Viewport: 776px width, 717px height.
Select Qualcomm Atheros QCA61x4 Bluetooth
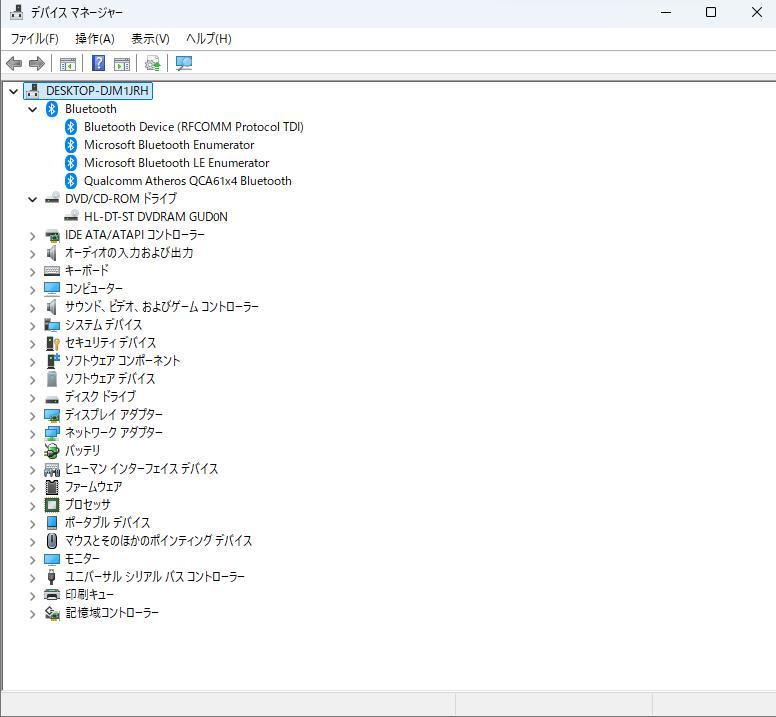[x=188, y=181]
